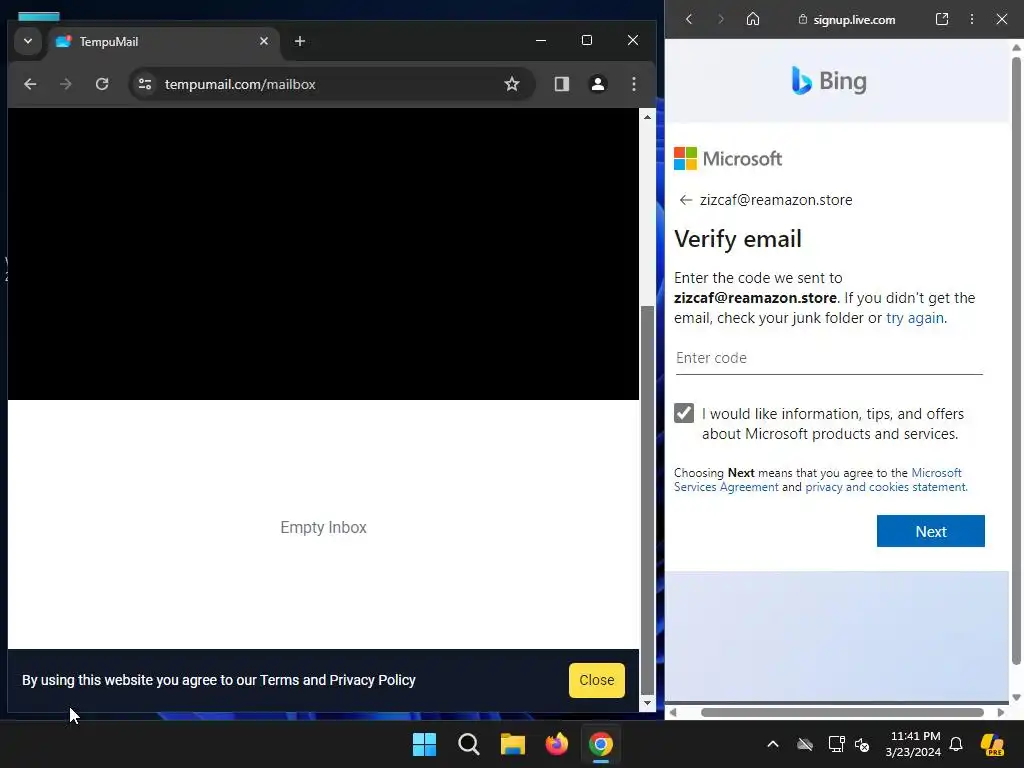Click signup panel vertical scrollbar

(x=1016, y=360)
